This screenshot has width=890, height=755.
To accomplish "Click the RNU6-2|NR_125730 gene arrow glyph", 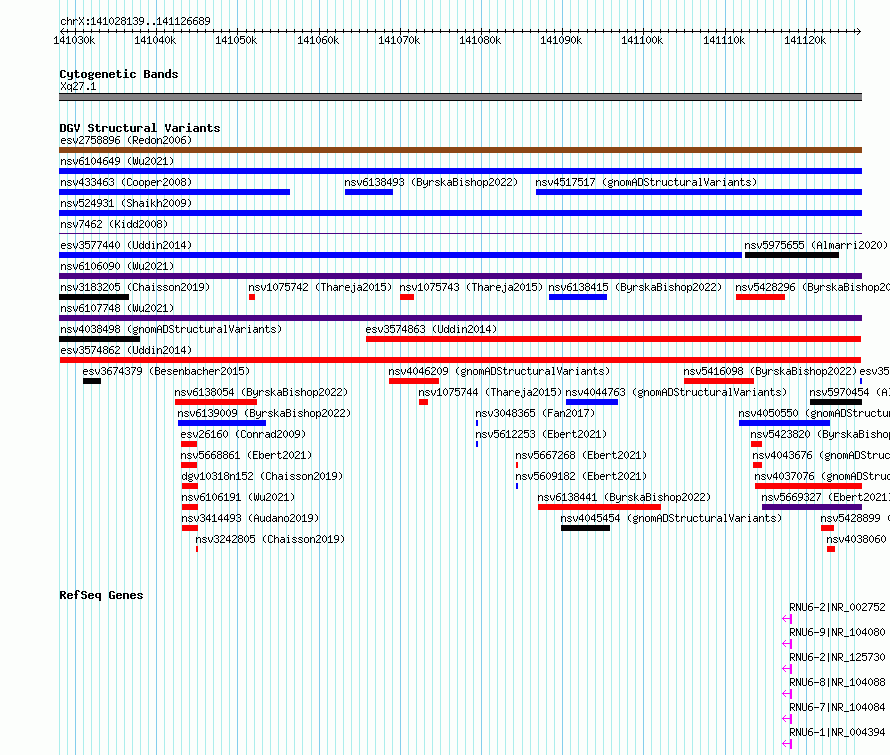I will [x=787, y=669].
